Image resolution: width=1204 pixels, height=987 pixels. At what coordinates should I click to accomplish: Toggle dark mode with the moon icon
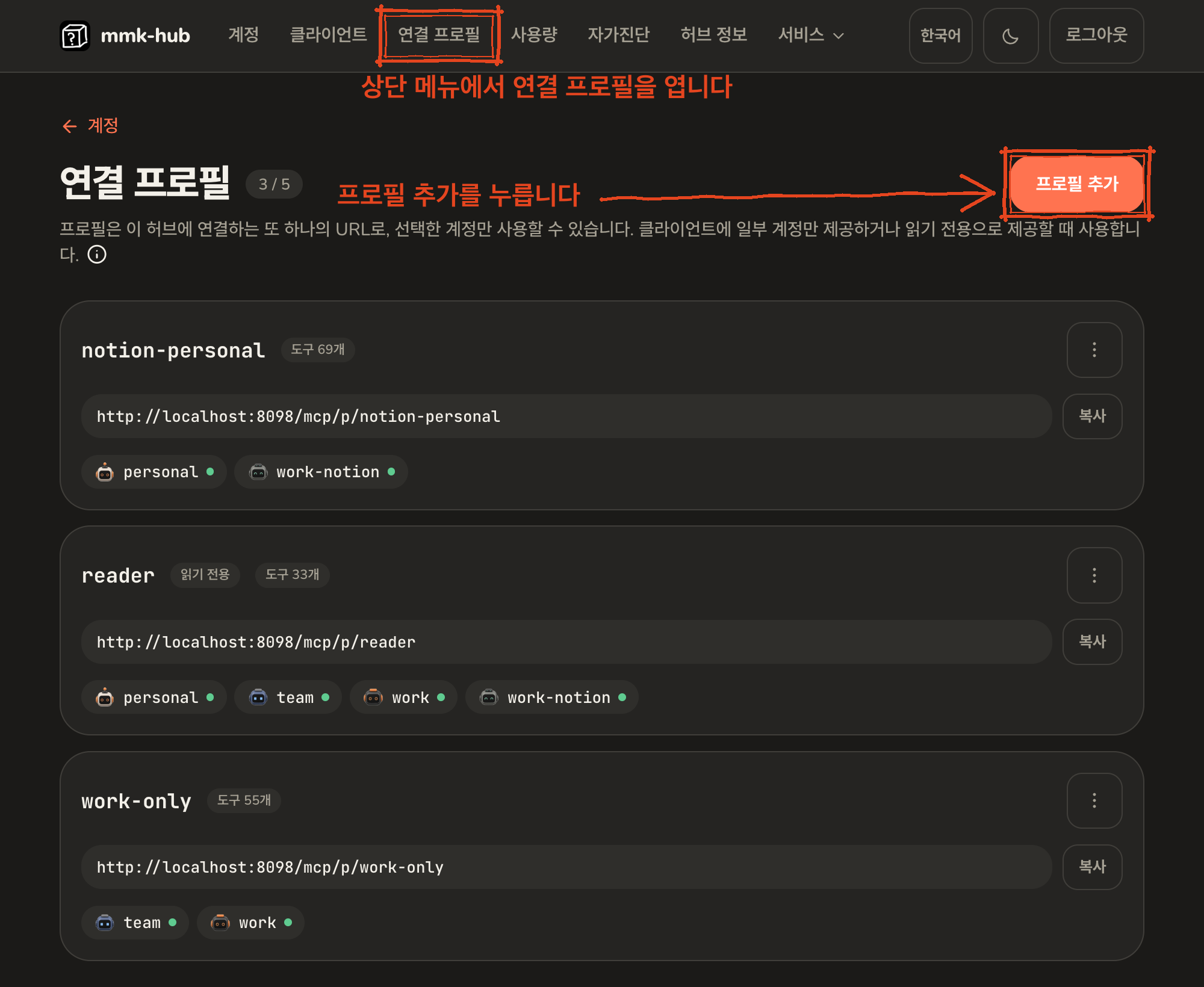pyautogui.click(x=1011, y=36)
